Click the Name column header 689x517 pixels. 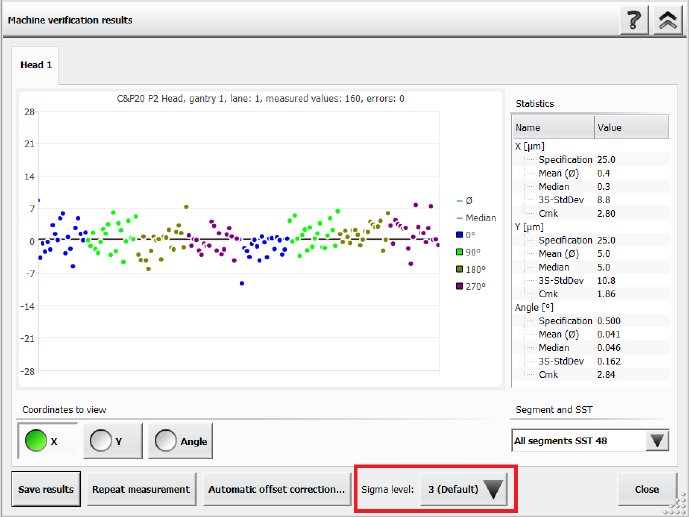(553, 128)
